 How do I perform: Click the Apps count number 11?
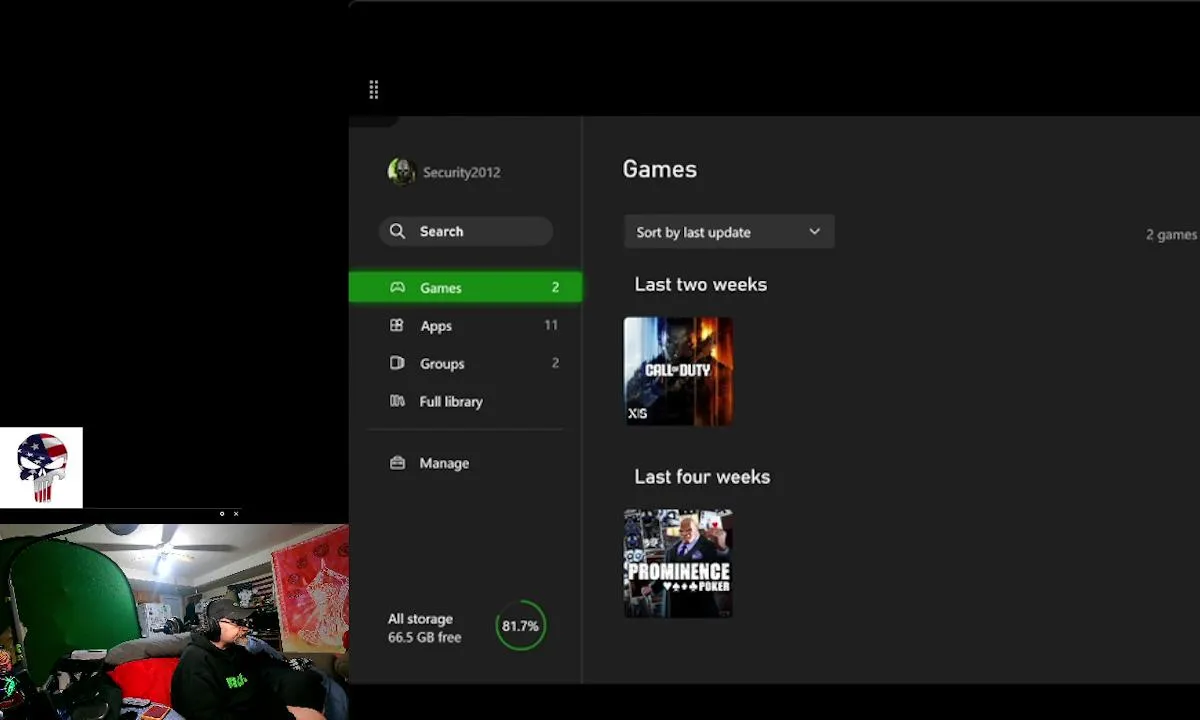pyautogui.click(x=551, y=325)
